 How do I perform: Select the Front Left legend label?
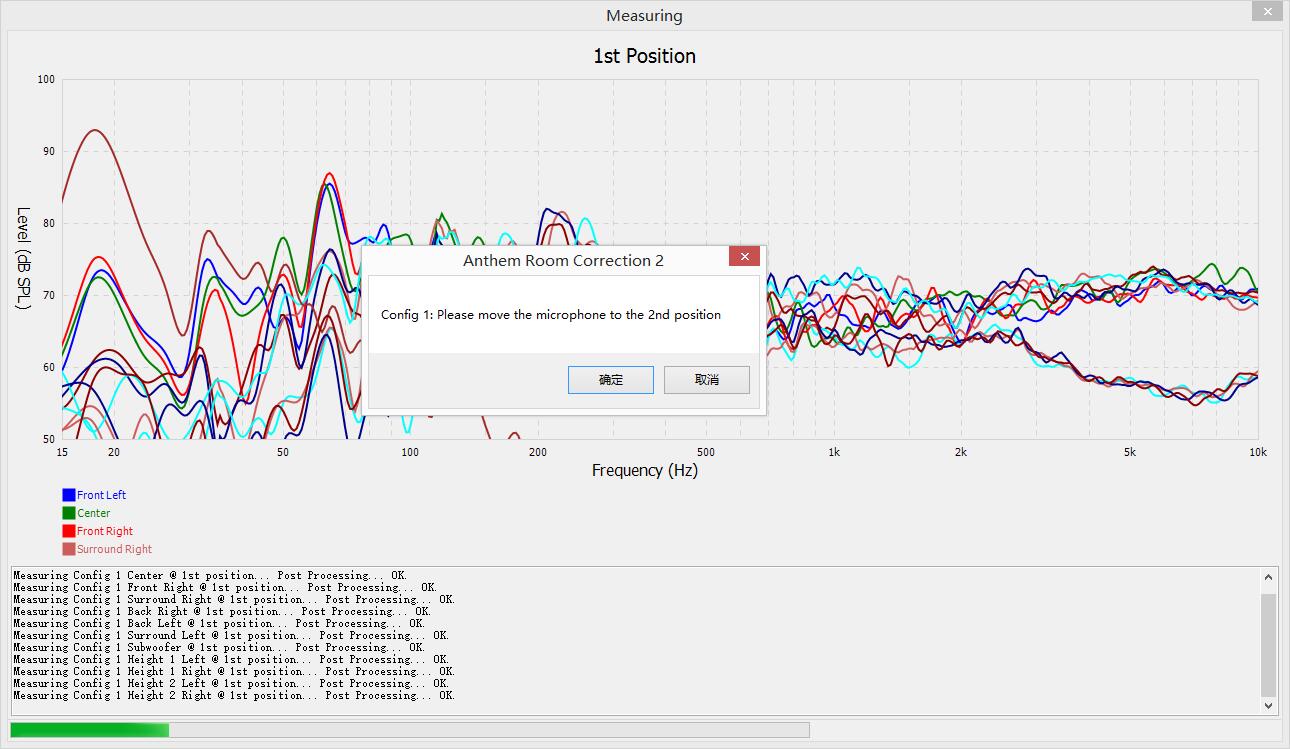pos(102,495)
